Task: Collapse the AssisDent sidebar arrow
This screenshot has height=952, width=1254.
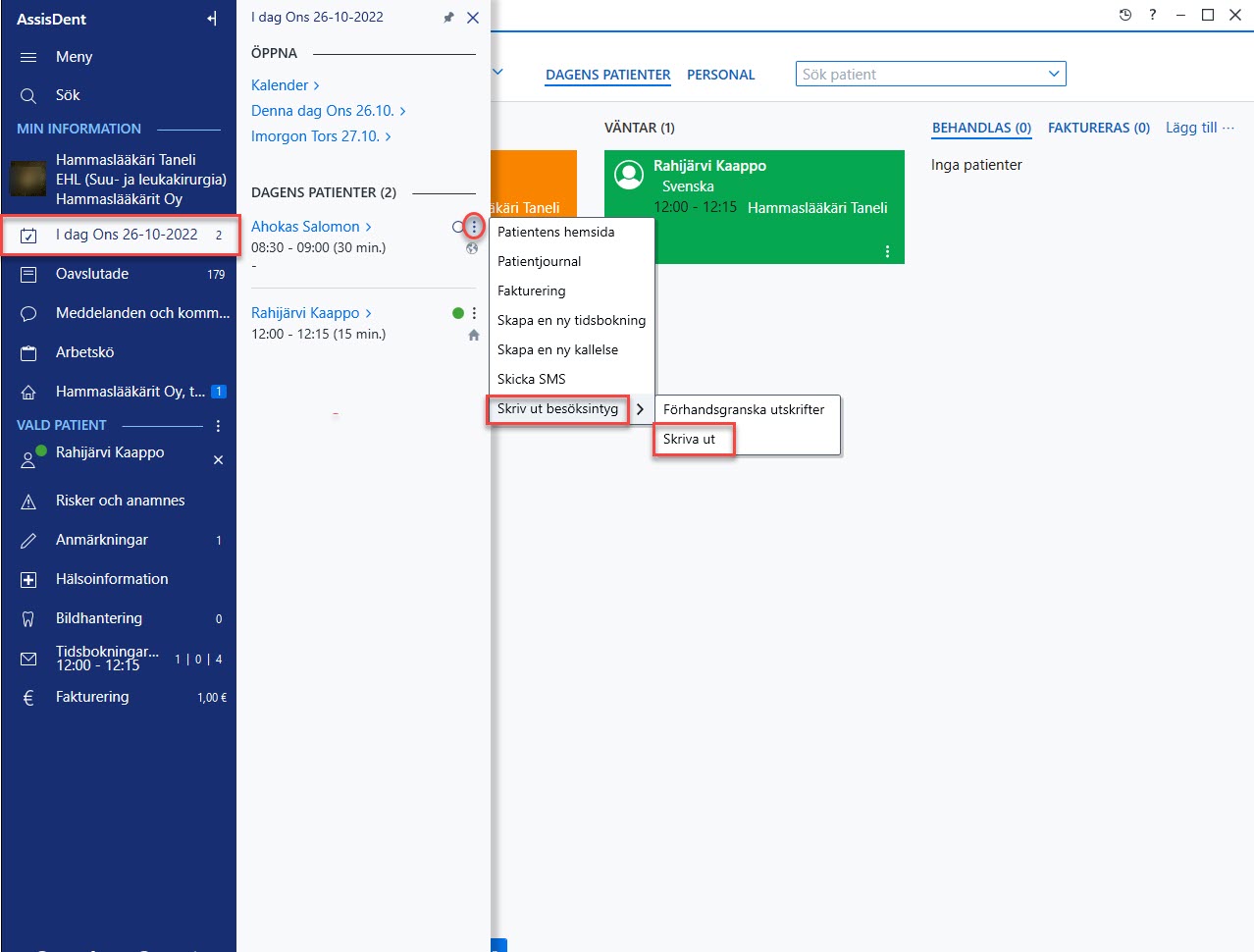Action: [x=212, y=19]
